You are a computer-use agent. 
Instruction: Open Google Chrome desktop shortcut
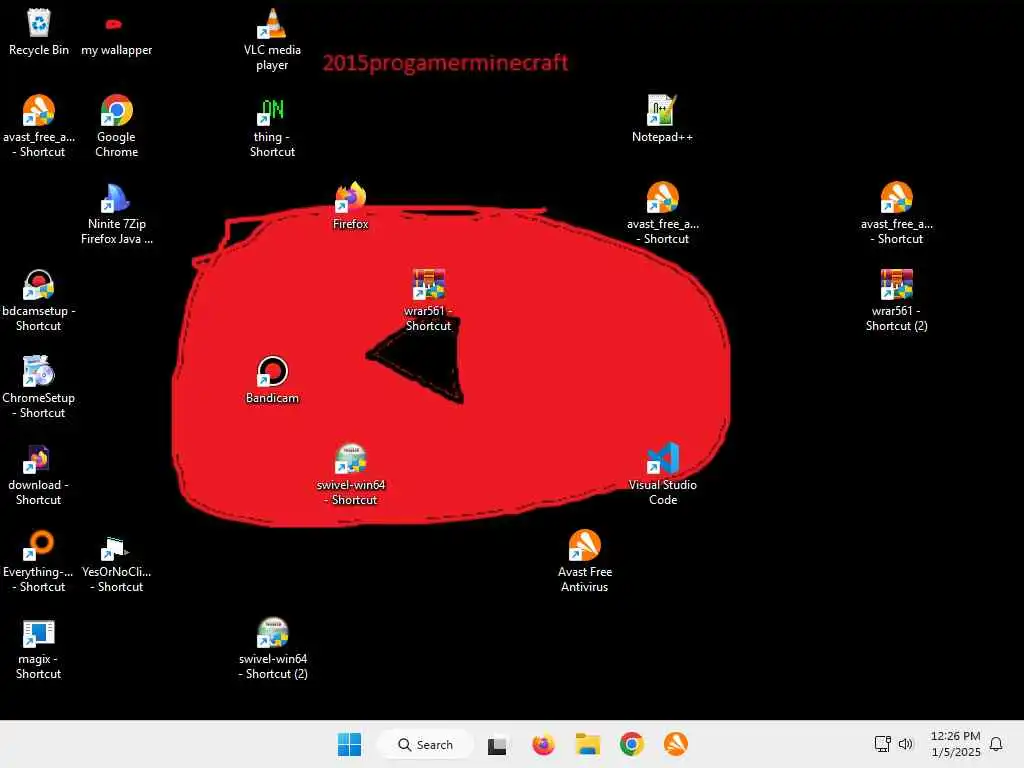click(x=116, y=126)
